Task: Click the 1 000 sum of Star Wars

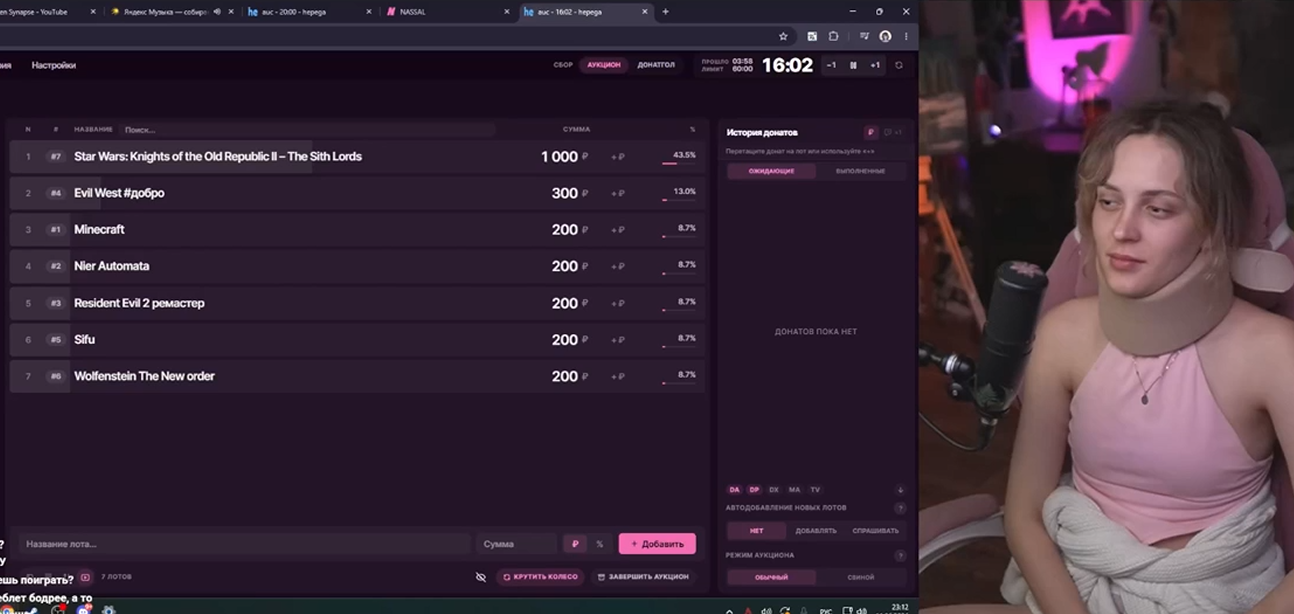Action: tap(560, 157)
